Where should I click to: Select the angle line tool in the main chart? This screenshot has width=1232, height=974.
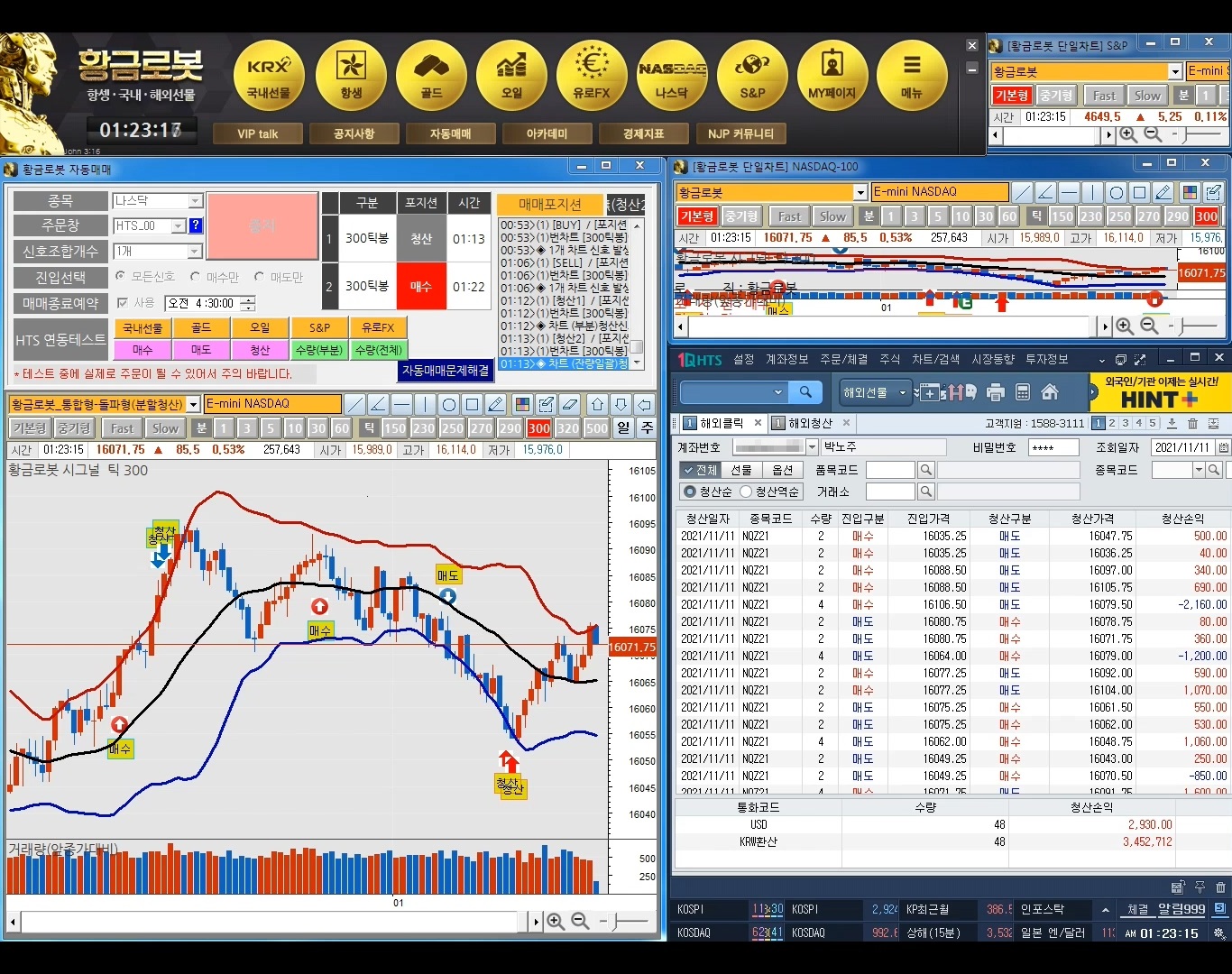pyautogui.click(x=379, y=404)
